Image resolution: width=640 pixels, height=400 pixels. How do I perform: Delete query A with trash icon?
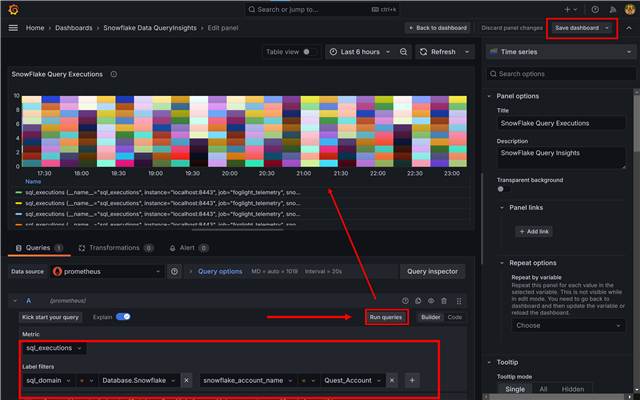pyautogui.click(x=444, y=301)
